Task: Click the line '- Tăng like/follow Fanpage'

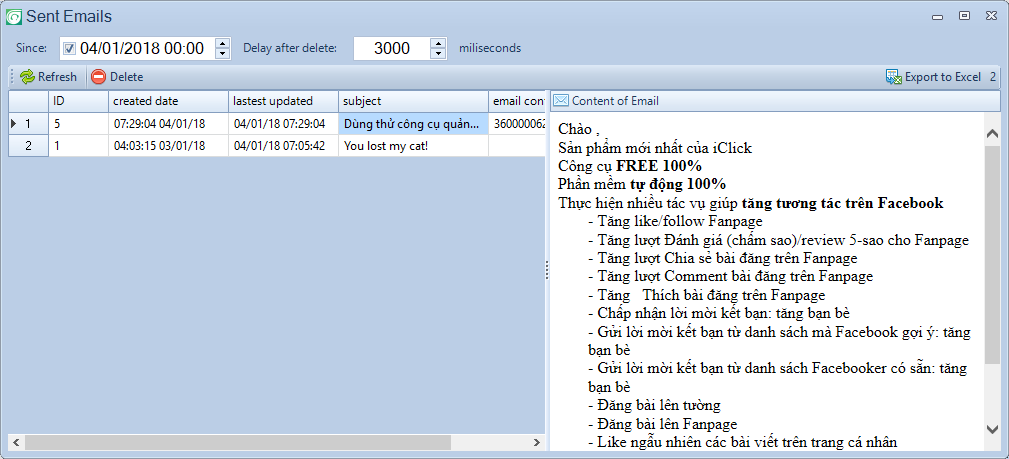Action: pyautogui.click(x=675, y=221)
